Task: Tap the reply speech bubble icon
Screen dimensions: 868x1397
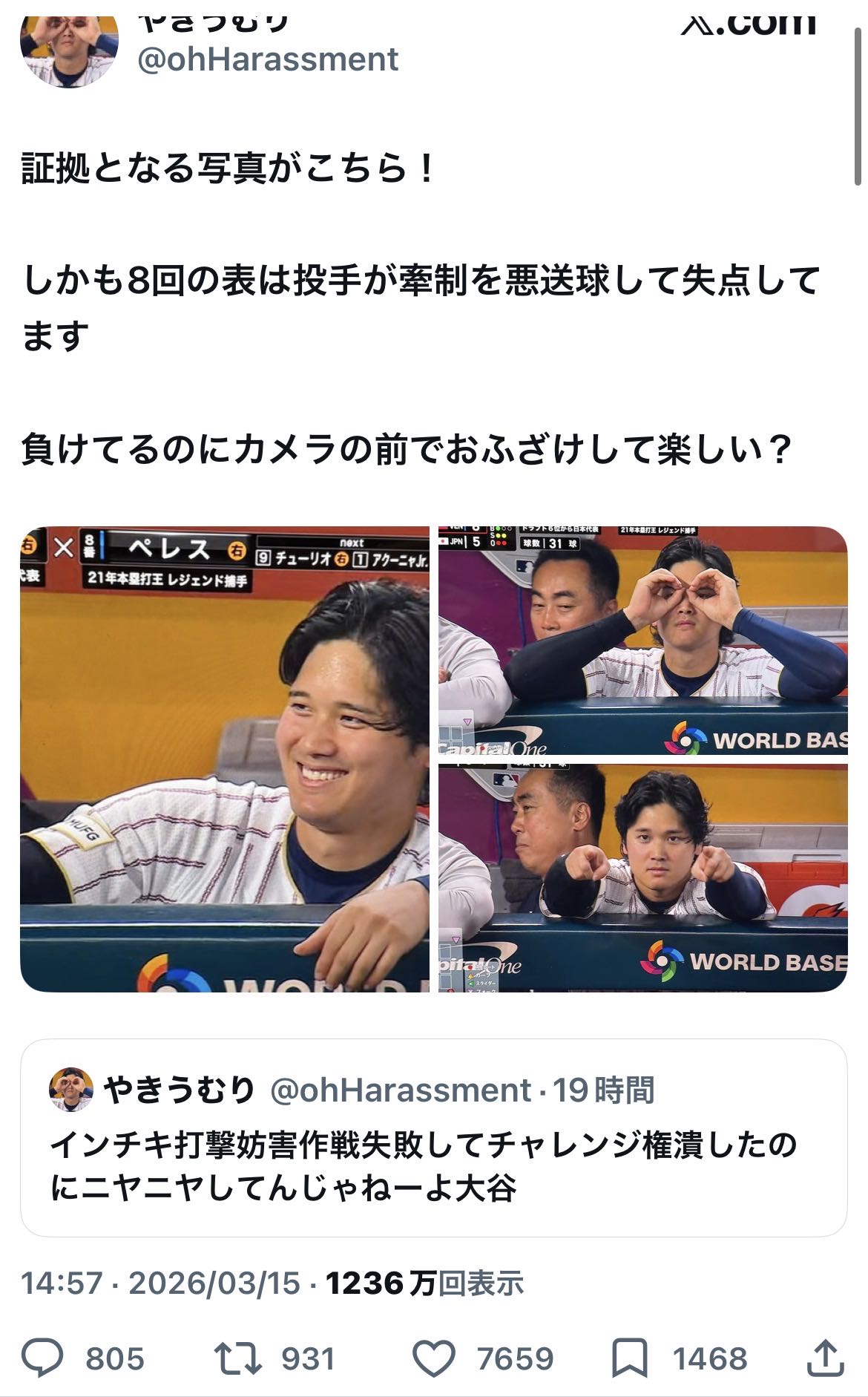Action: [x=42, y=1358]
